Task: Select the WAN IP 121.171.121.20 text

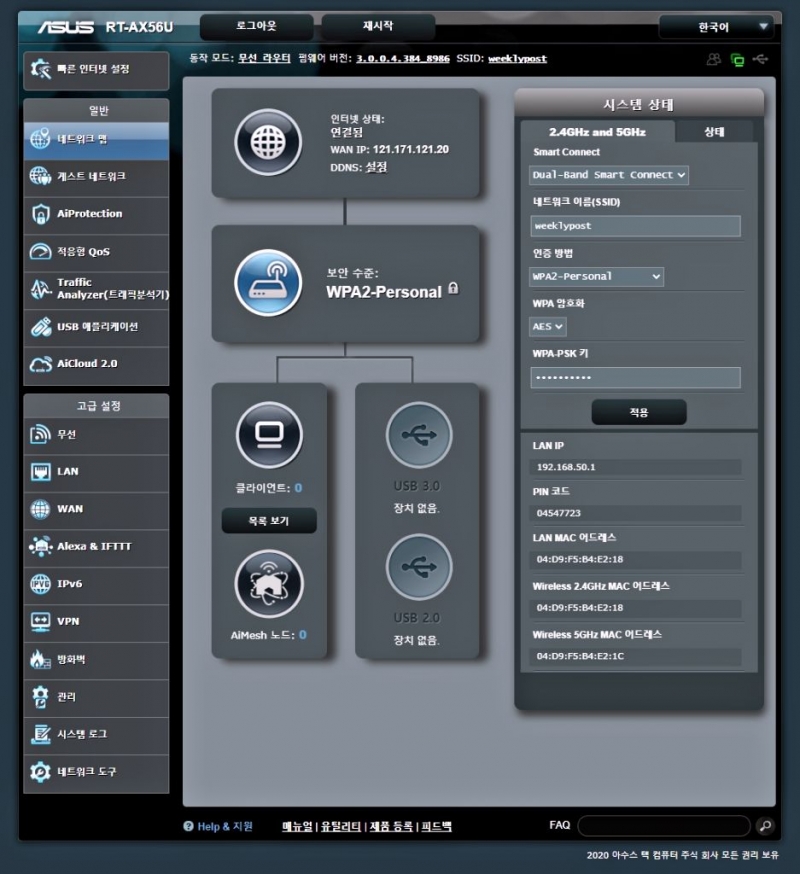Action: pos(410,149)
